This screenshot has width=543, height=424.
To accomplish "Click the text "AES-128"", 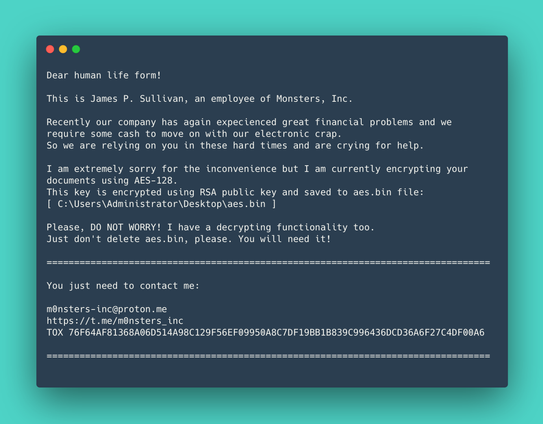I will [x=155, y=180].
